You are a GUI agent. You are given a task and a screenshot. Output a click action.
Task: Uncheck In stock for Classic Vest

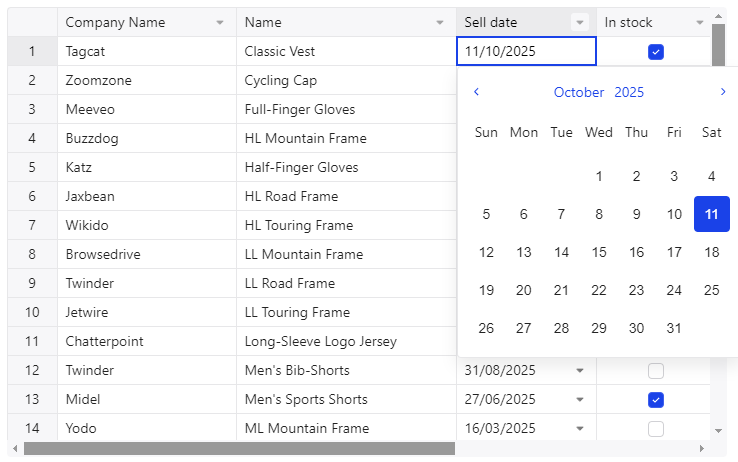(656, 52)
